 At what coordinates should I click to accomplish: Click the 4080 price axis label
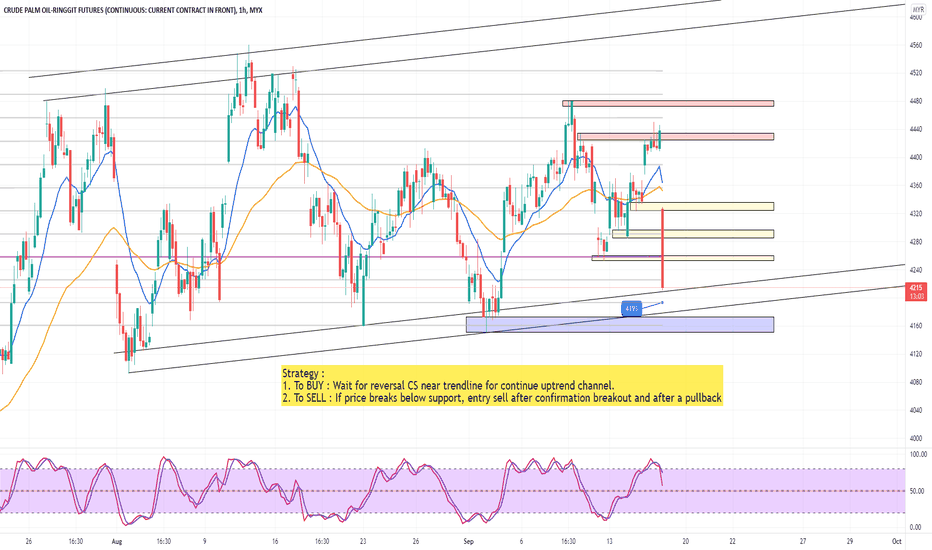(915, 382)
